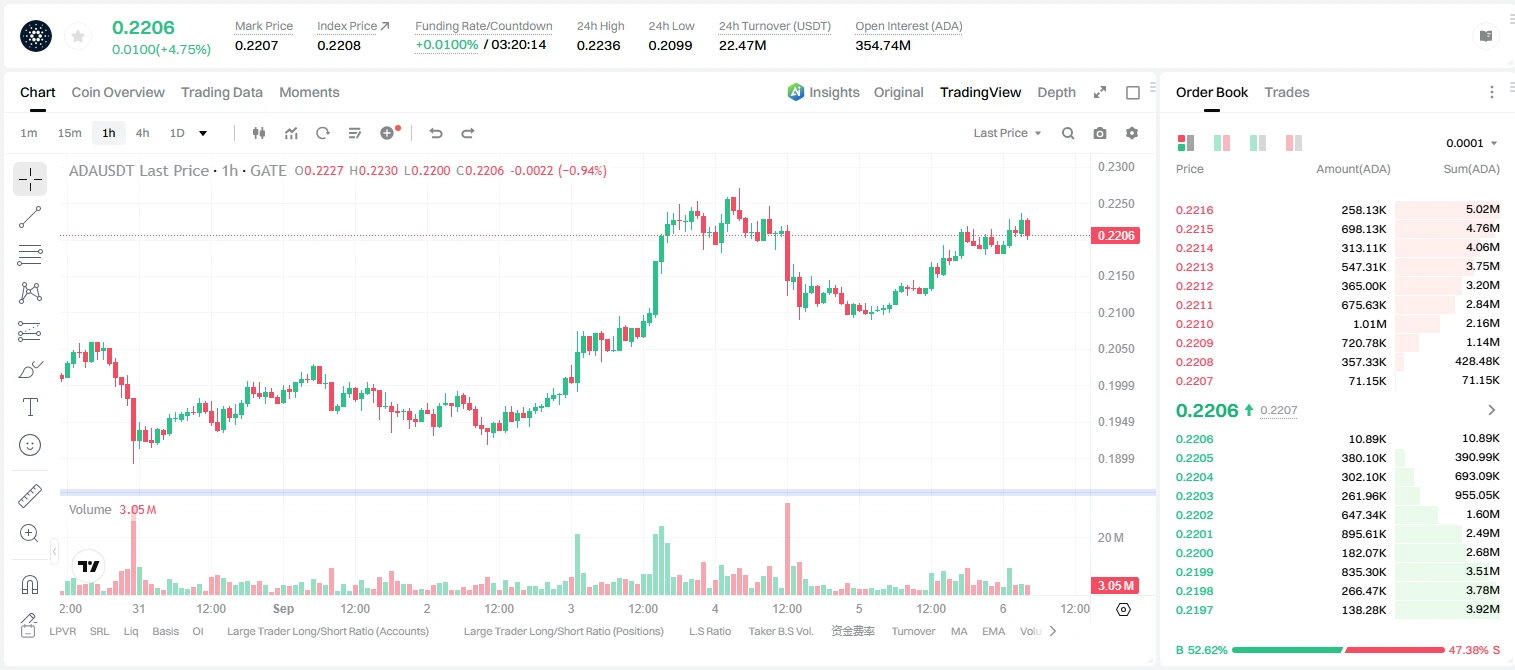Show only sell orders in order book
Image resolution: width=1515 pixels, height=670 pixels.
[x=1294, y=143]
